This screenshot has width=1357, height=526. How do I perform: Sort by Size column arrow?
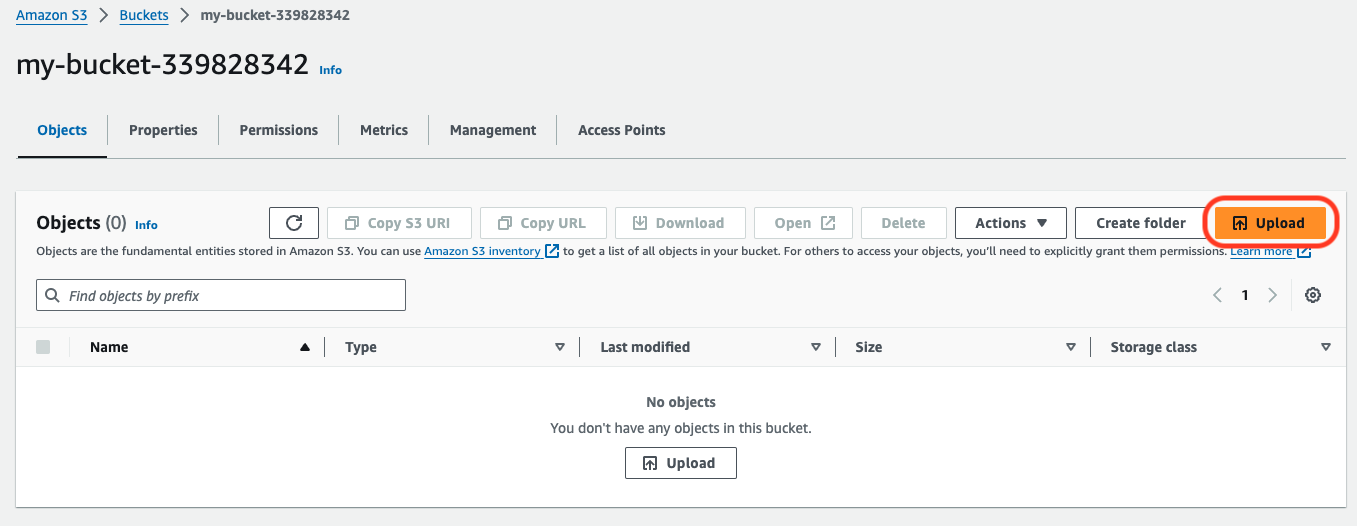point(1071,347)
